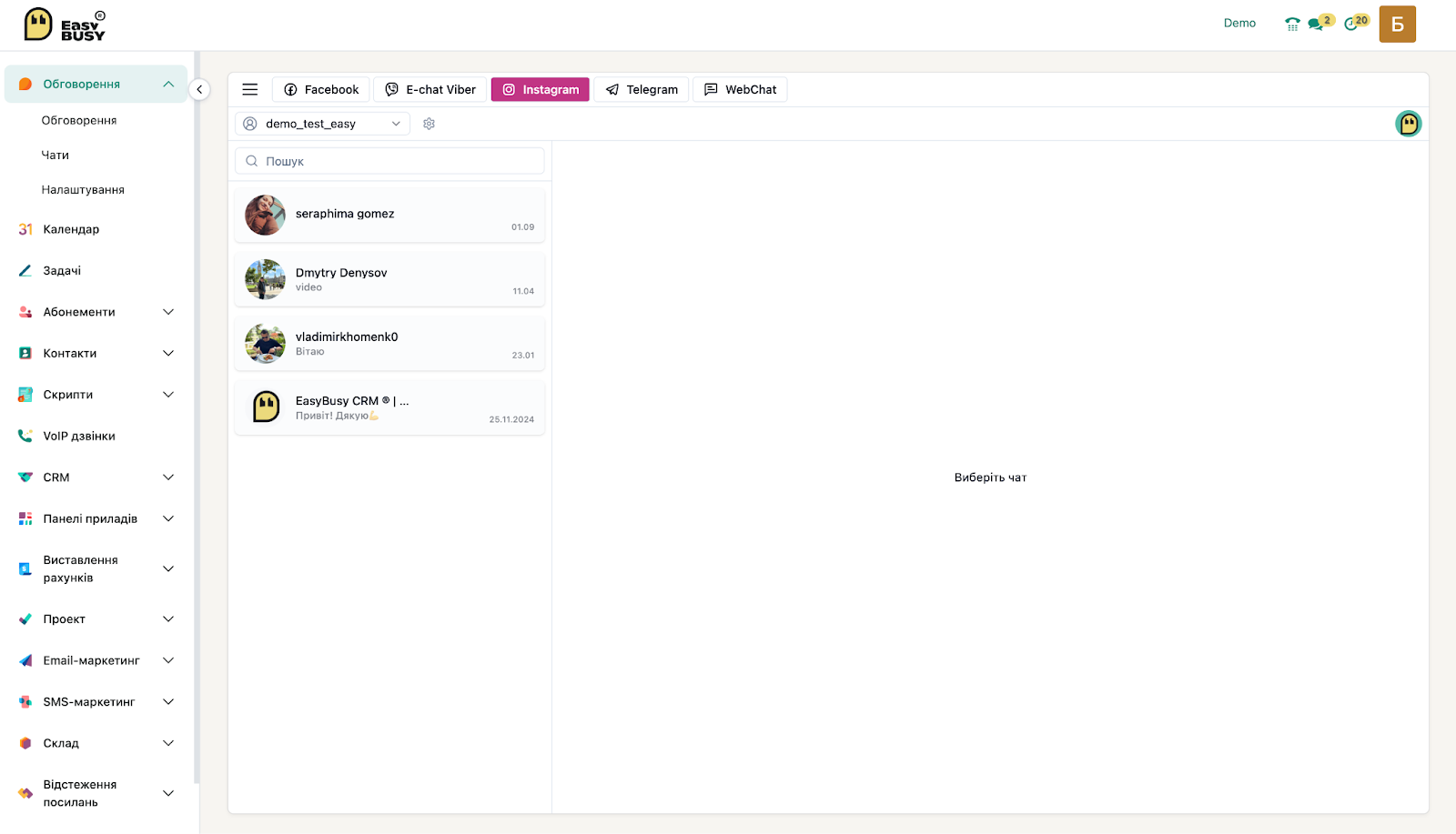Image resolution: width=1456 pixels, height=834 pixels.
Task: Collapse the sidebar with arrow button
Action: point(199,89)
